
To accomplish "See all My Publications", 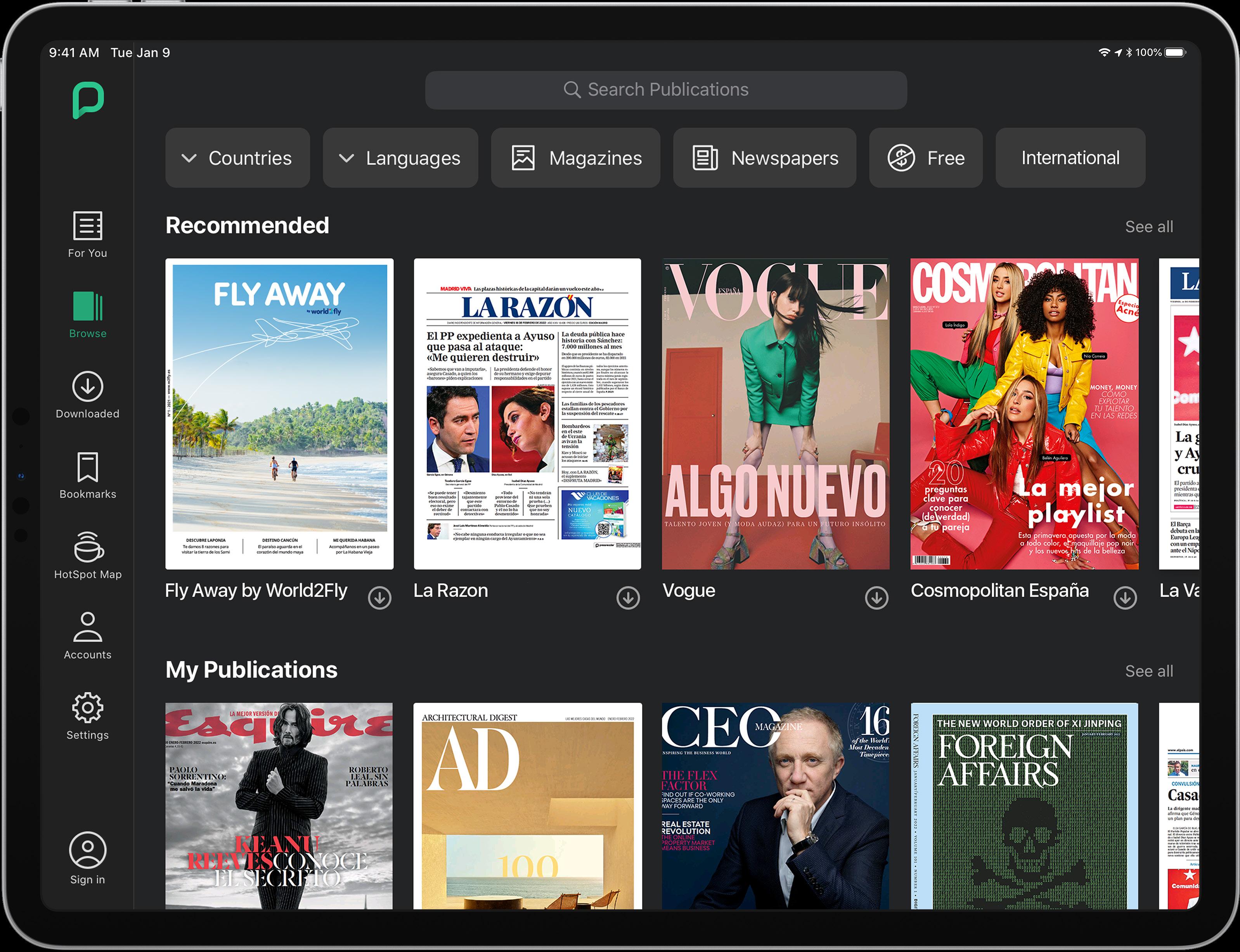I will click(x=1149, y=671).
